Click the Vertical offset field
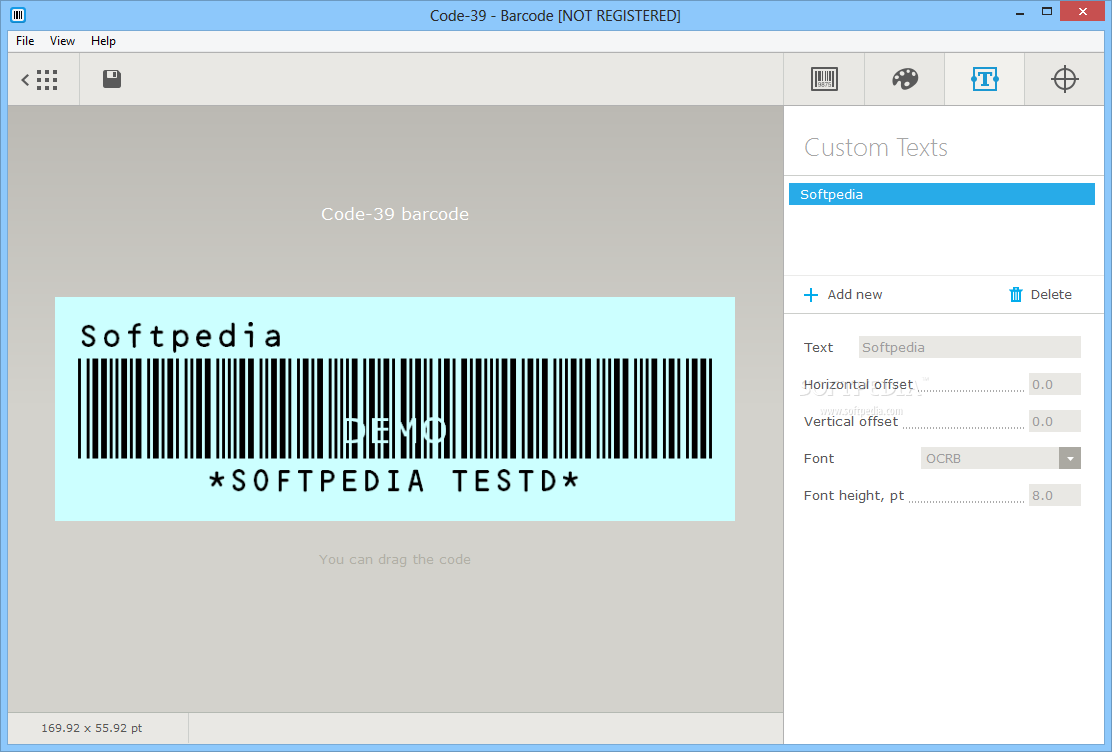This screenshot has width=1112, height=752. pos(1055,421)
